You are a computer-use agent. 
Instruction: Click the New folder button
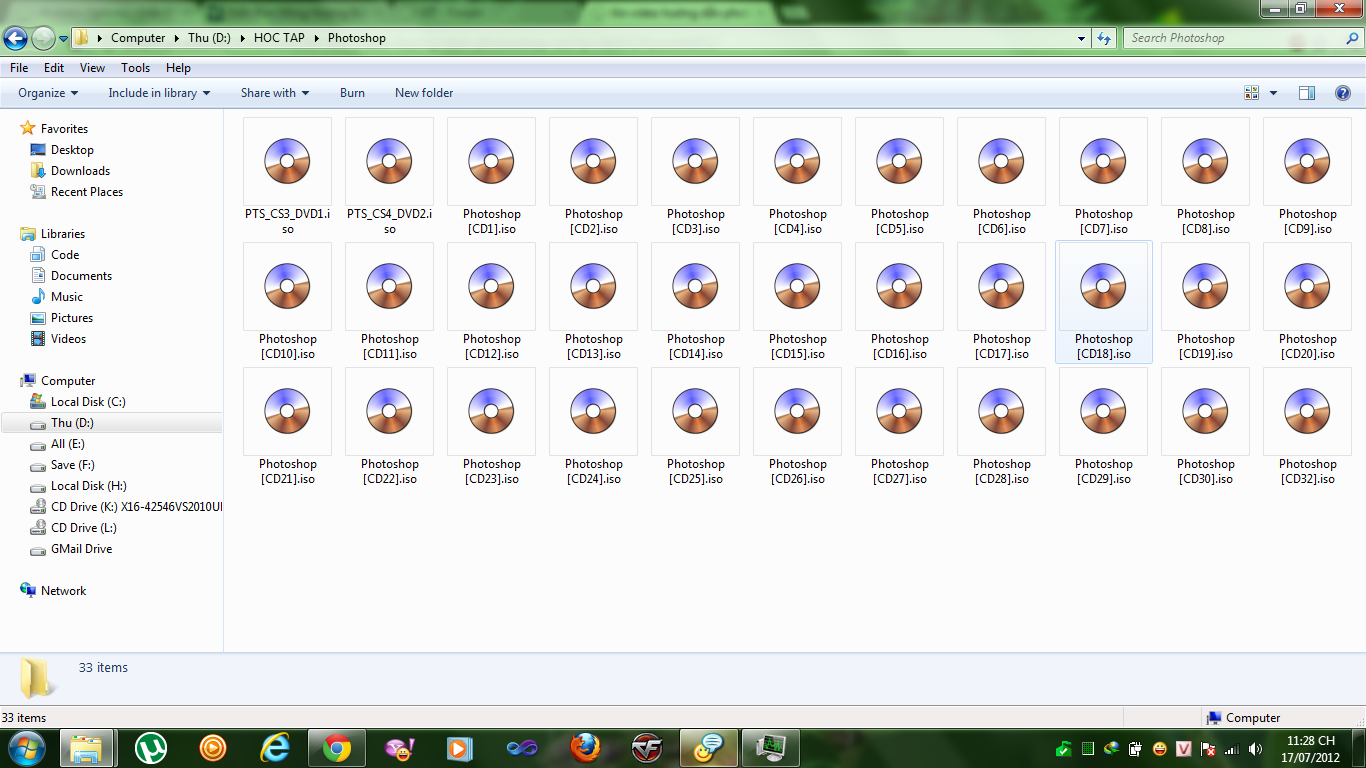(424, 93)
